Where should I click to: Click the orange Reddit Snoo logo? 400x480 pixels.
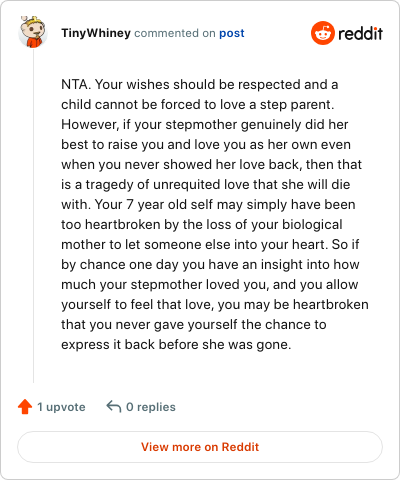(x=322, y=33)
